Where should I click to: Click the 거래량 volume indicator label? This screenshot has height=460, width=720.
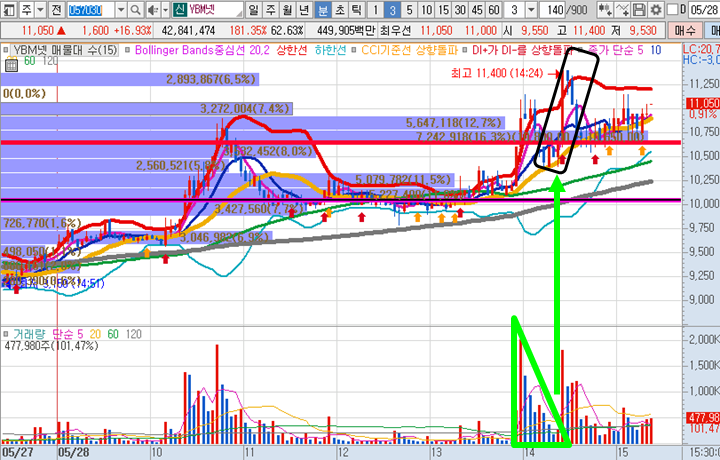click(x=29, y=334)
